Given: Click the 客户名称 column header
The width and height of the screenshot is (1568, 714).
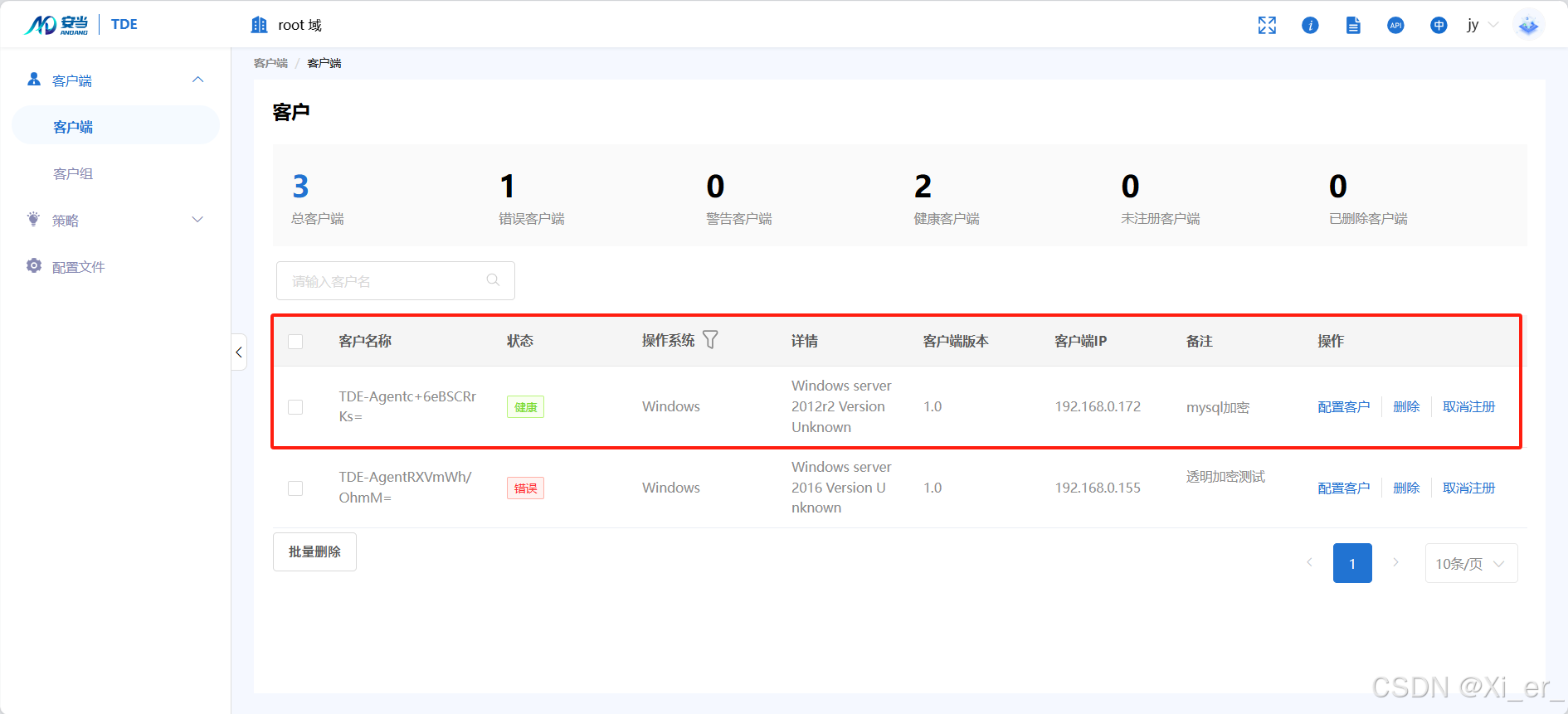Looking at the screenshot, I should pyautogui.click(x=365, y=341).
